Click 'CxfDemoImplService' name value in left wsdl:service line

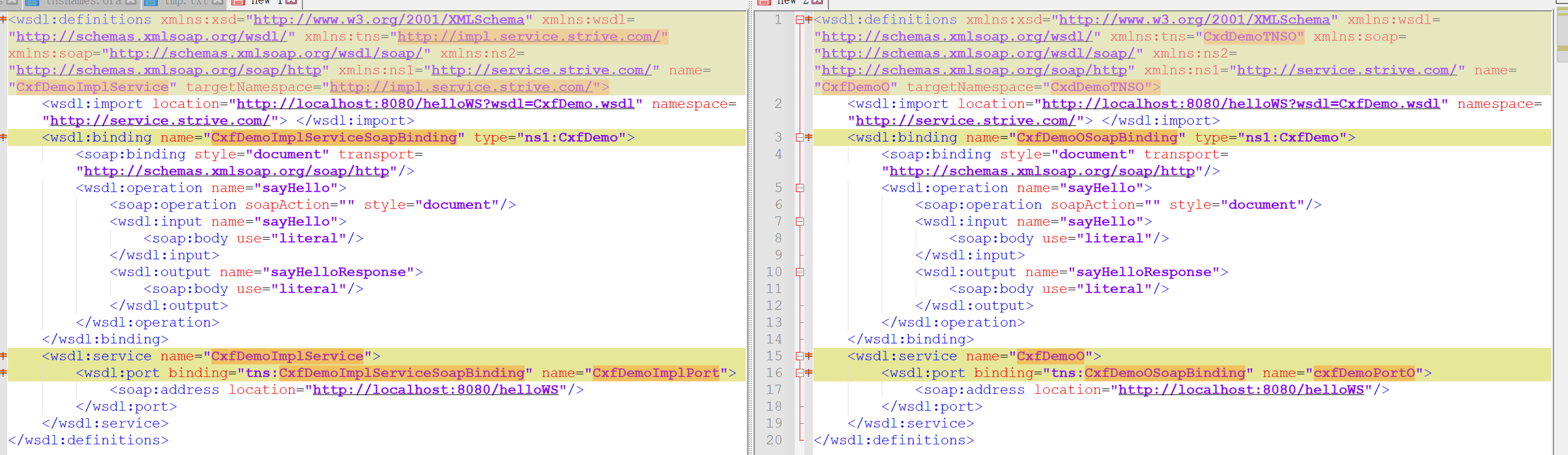point(287,357)
